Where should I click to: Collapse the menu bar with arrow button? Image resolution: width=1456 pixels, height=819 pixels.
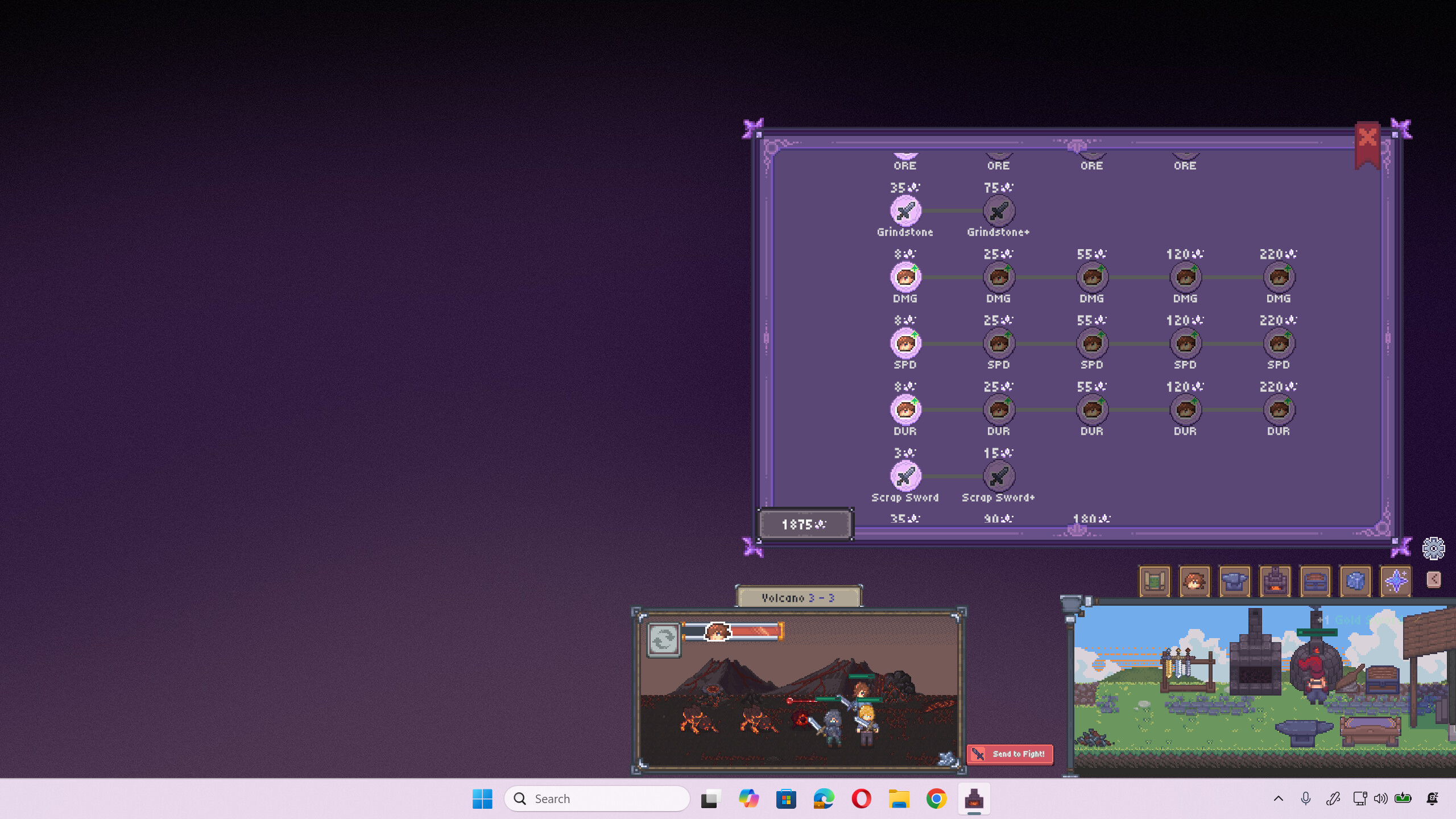click(1434, 580)
